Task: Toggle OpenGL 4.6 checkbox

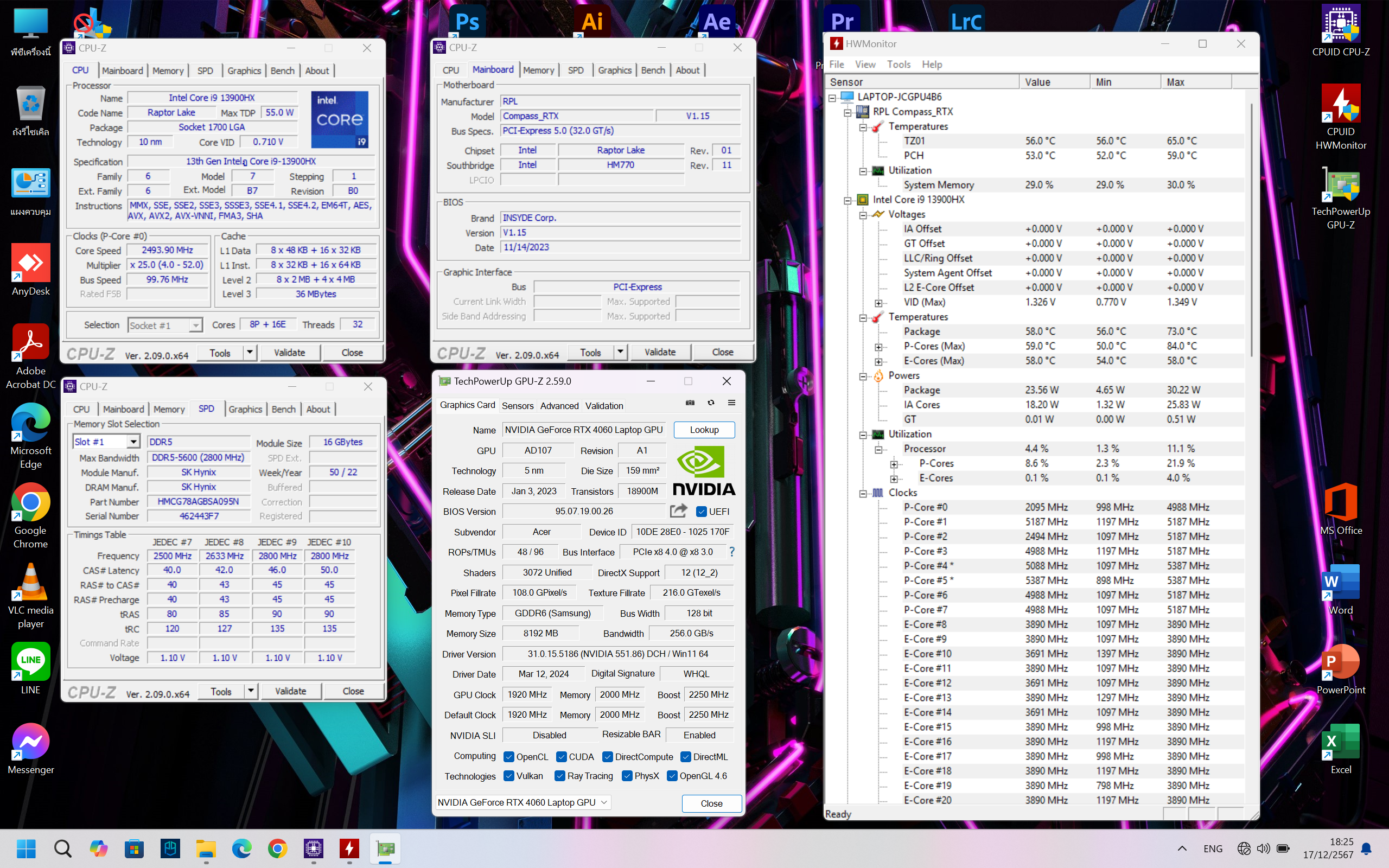Action: tap(672, 776)
